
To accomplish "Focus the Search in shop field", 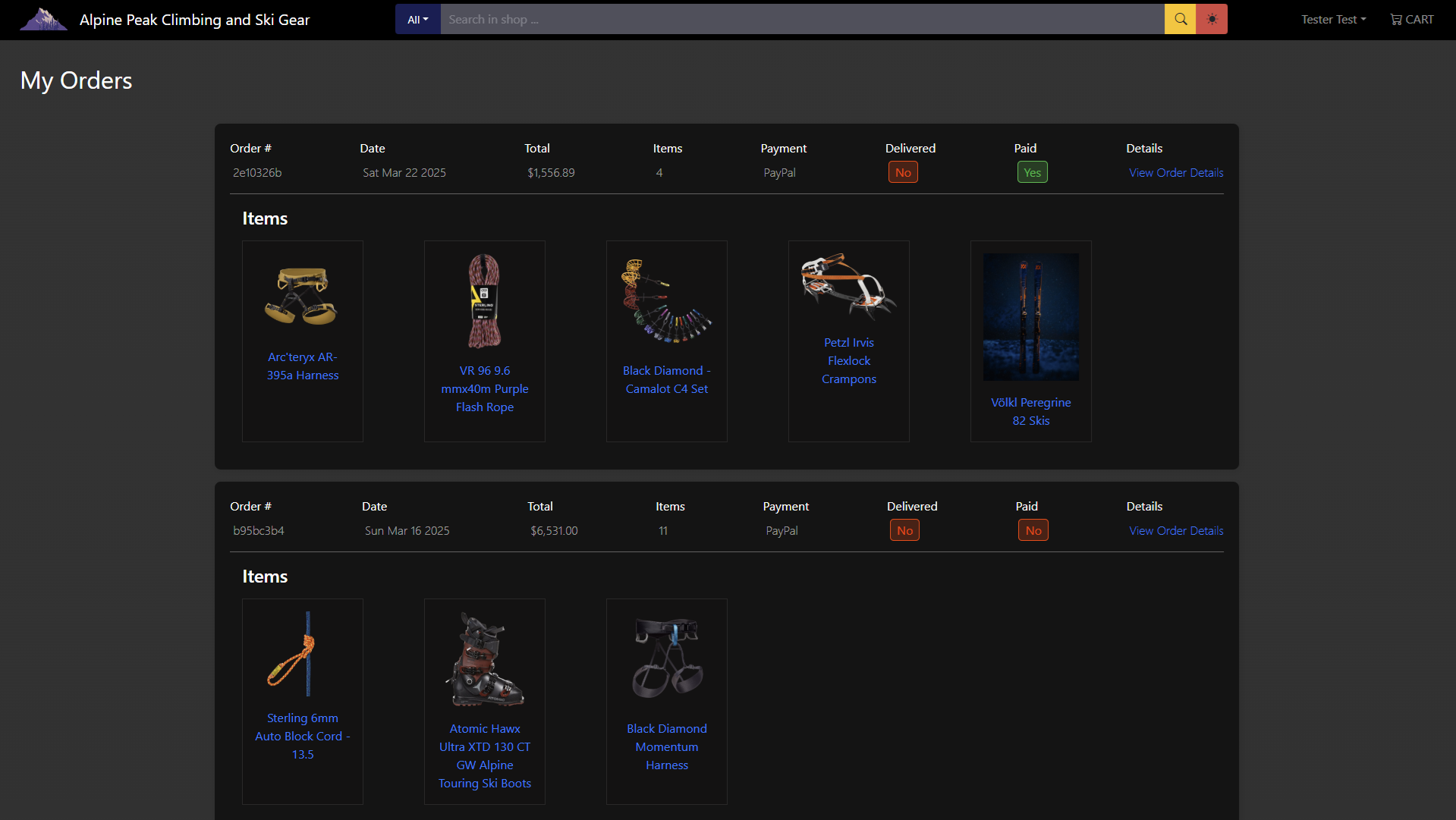I will pyautogui.click(x=802, y=20).
